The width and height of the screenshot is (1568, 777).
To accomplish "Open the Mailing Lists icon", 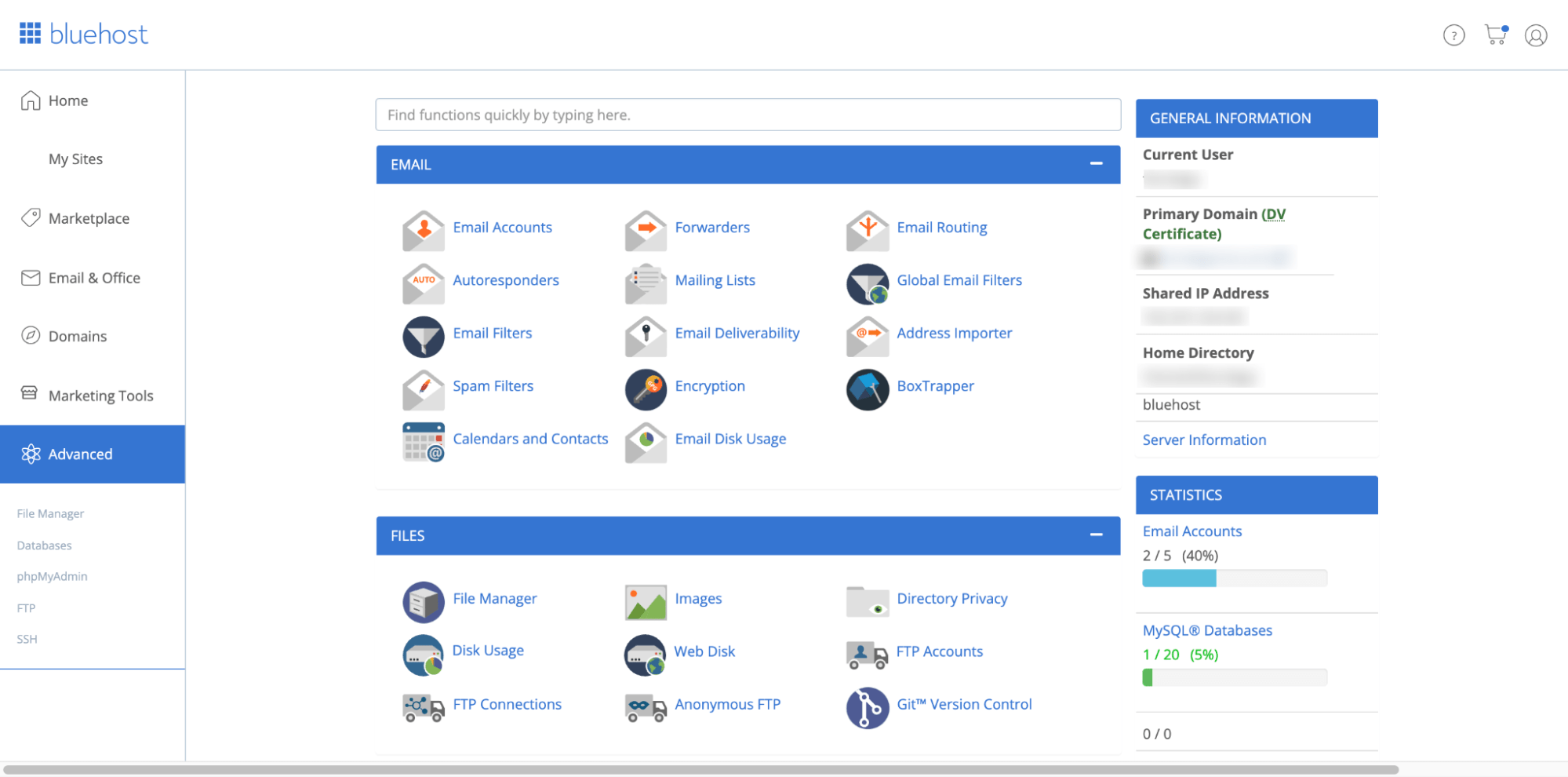I will click(646, 283).
